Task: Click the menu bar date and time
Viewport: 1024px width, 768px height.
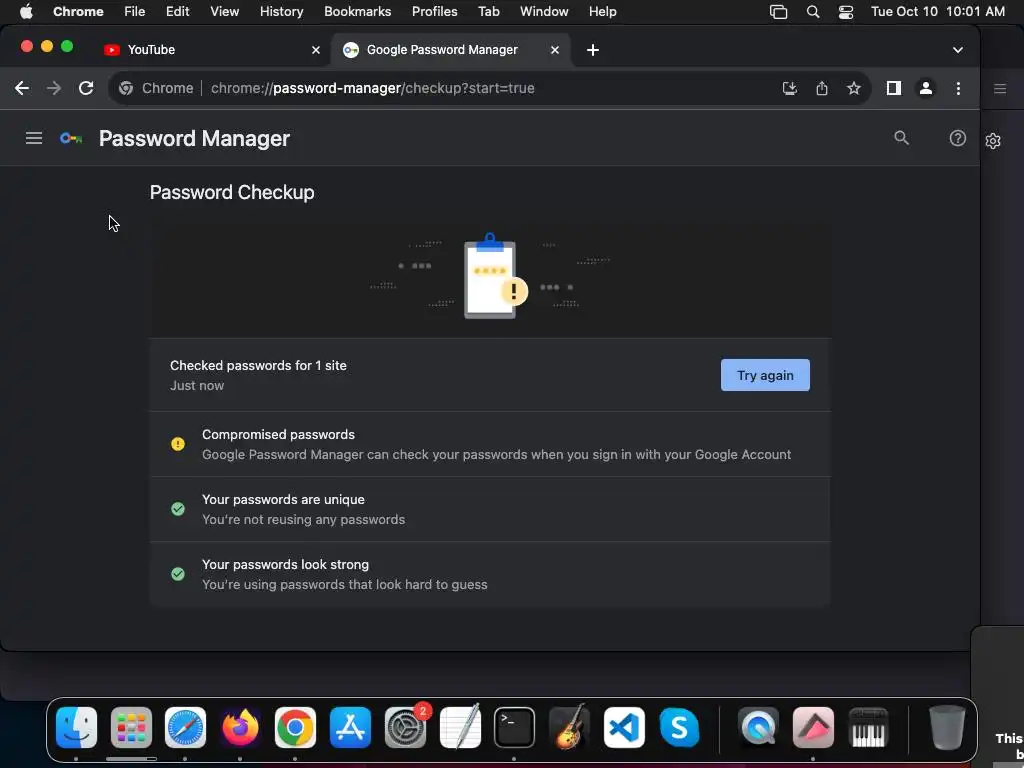Action: (x=938, y=11)
